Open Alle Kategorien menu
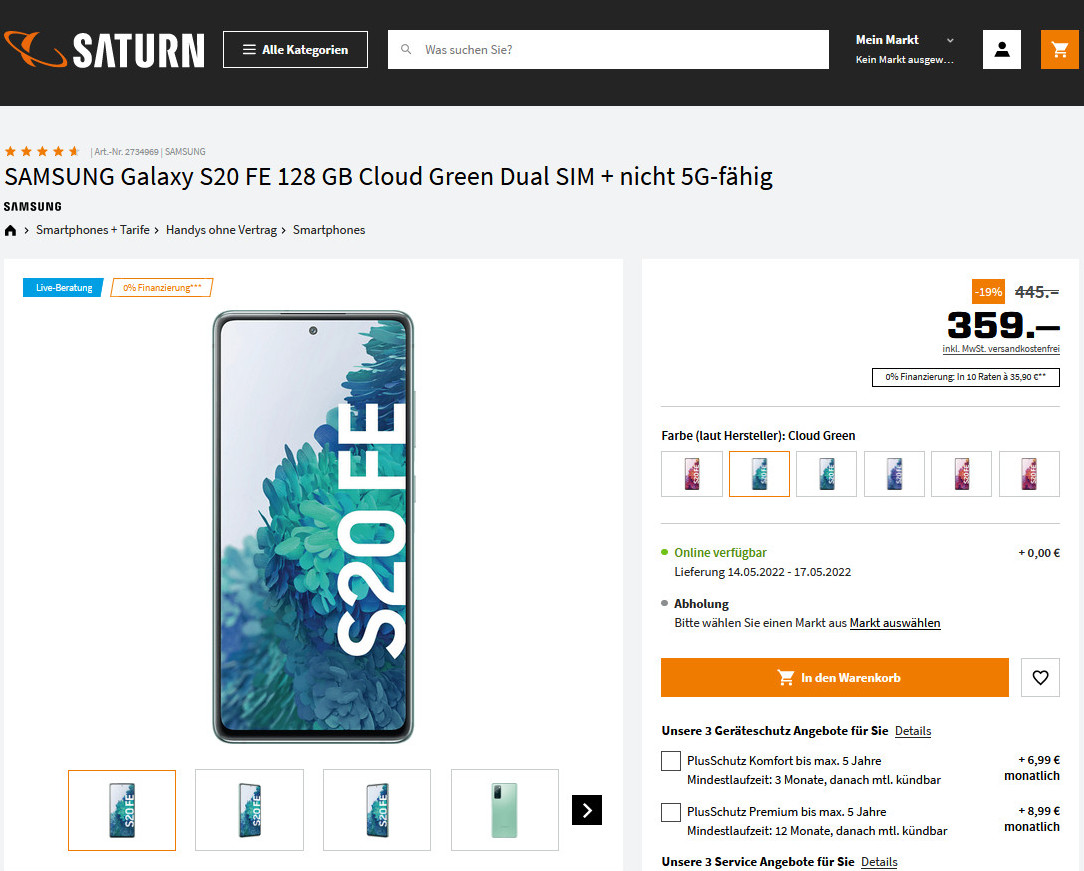 click(295, 49)
